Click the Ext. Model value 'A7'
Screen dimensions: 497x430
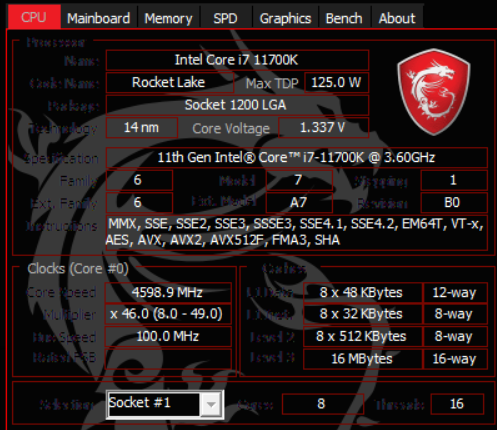point(299,202)
